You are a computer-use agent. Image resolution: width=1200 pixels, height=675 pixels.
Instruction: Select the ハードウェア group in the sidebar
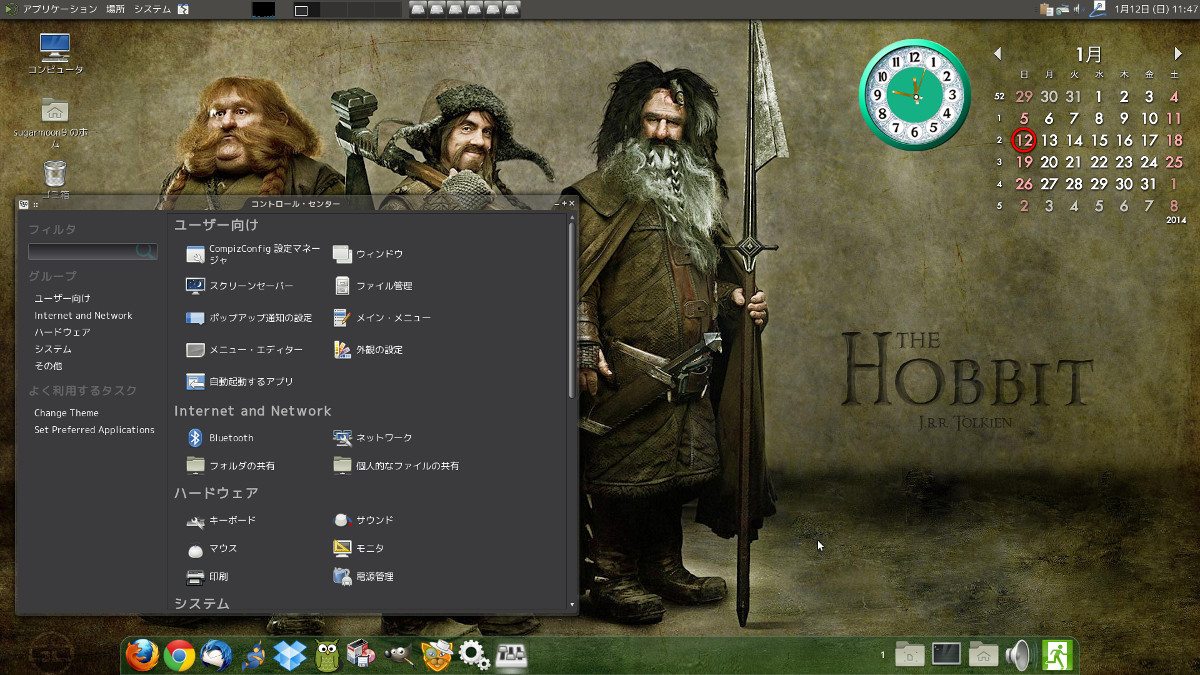pos(62,332)
